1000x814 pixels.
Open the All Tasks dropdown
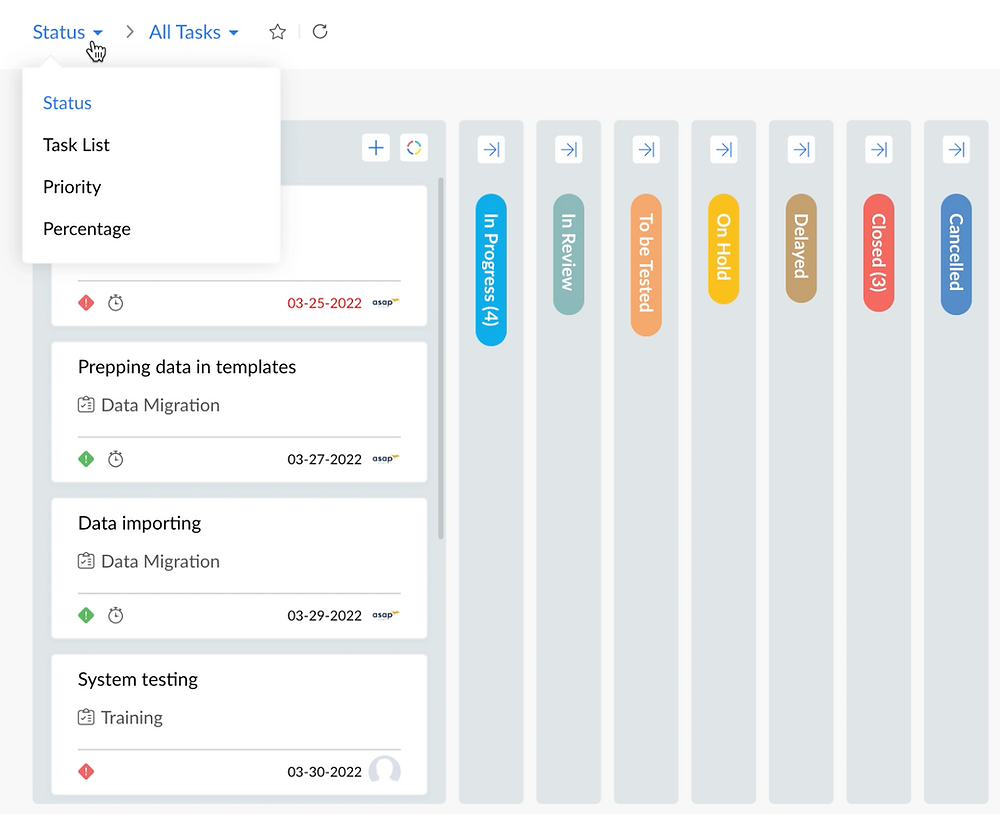tap(193, 32)
